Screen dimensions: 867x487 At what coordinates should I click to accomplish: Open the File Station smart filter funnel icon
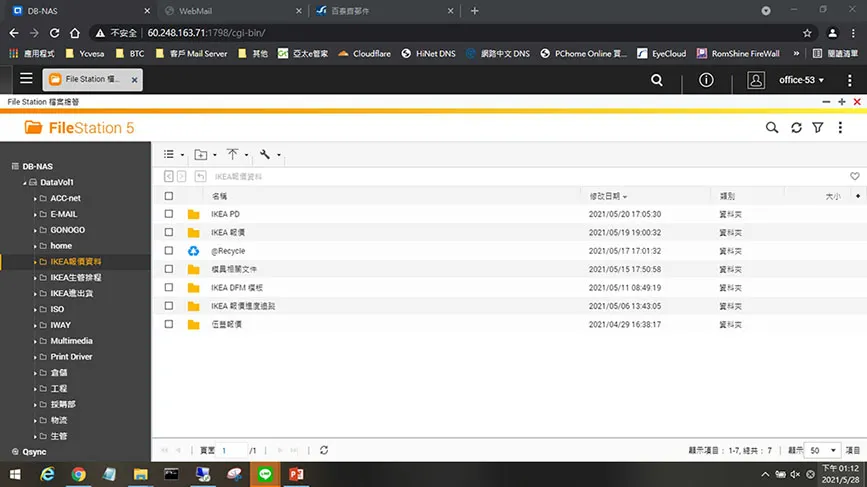tap(817, 128)
